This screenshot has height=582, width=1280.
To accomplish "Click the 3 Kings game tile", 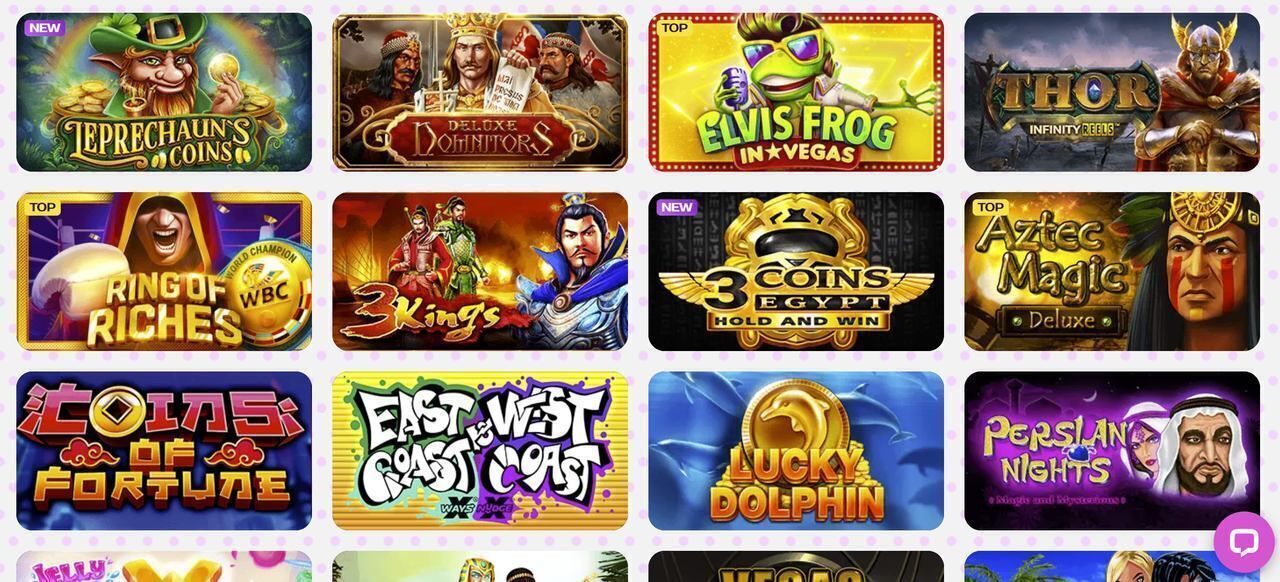I will (480, 271).
